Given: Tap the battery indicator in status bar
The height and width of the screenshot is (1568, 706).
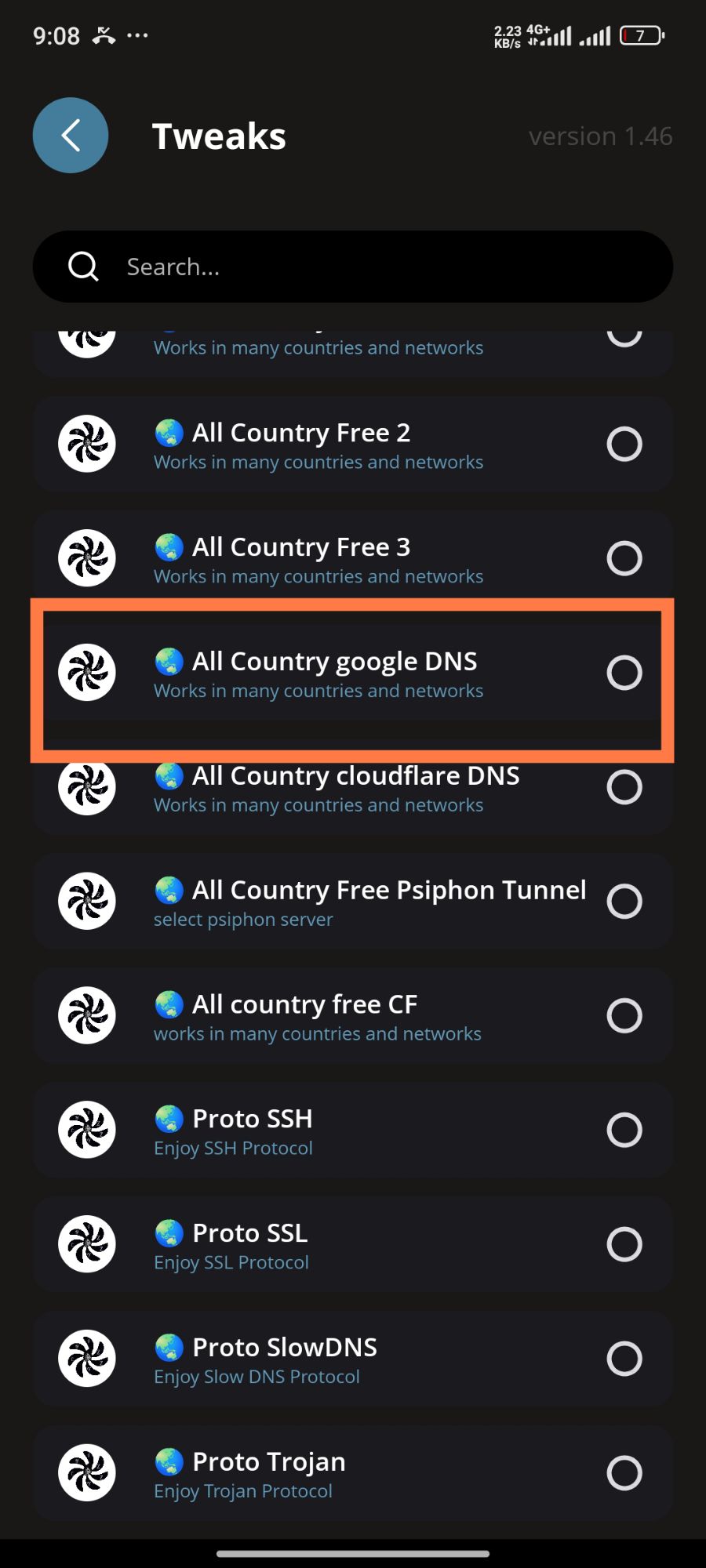Looking at the screenshot, I should (x=642, y=35).
